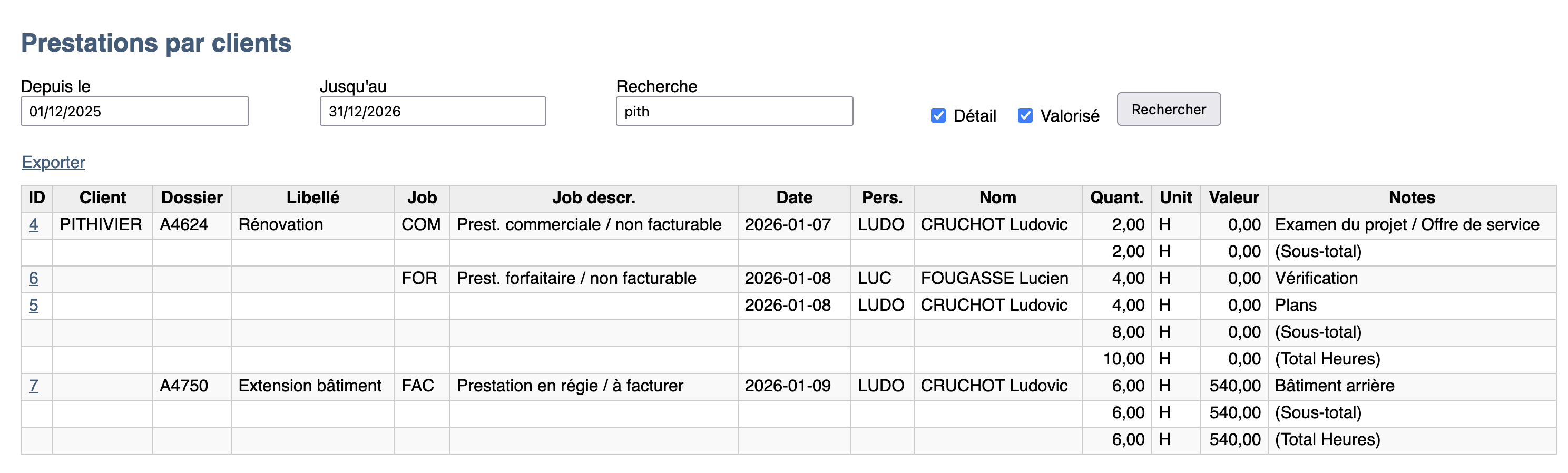The image size is (1568, 473).
Task: Focus the Jusqu'au date field
Action: 432,111
